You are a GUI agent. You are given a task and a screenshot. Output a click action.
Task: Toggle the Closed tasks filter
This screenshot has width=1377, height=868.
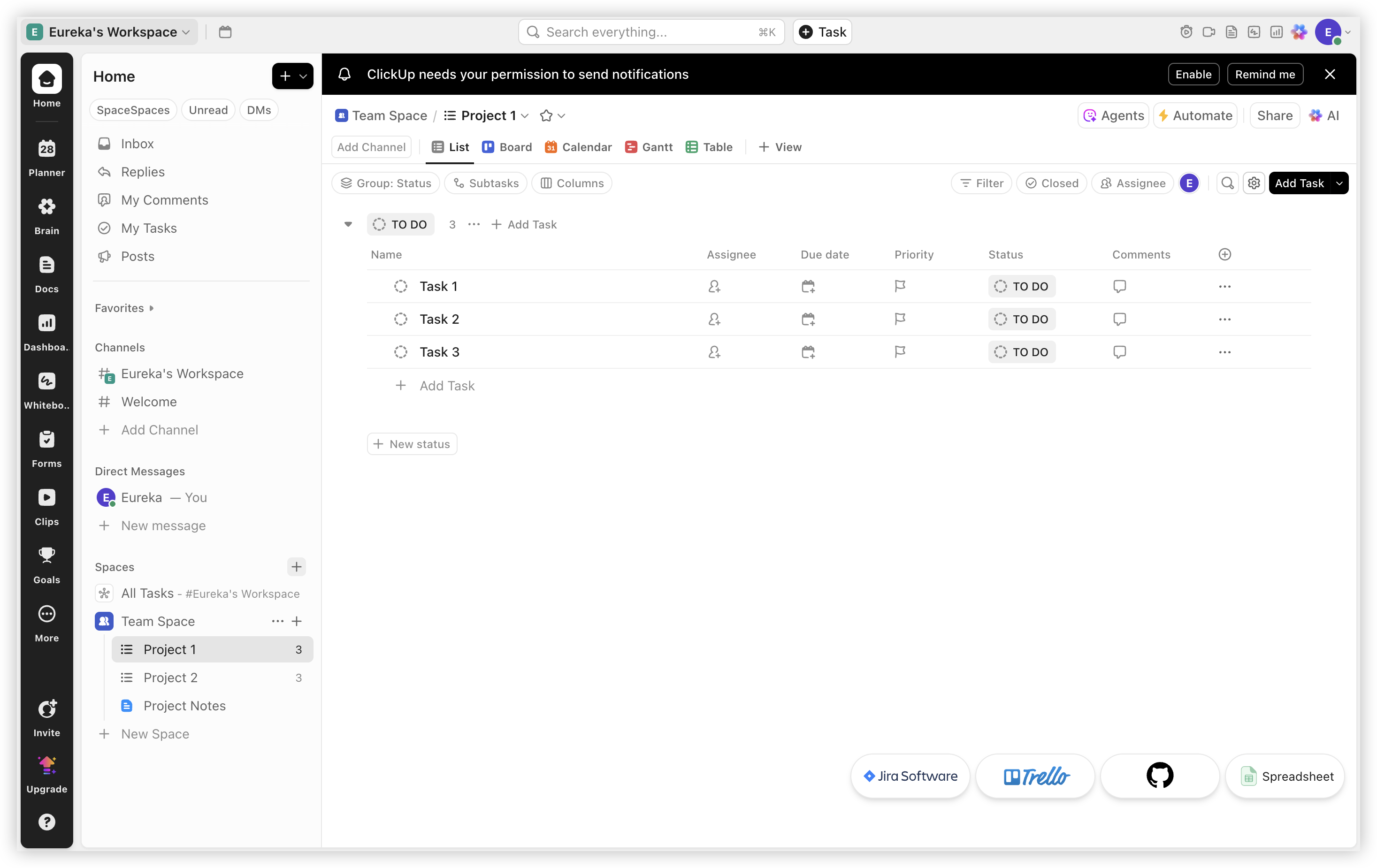pyautogui.click(x=1052, y=183)
